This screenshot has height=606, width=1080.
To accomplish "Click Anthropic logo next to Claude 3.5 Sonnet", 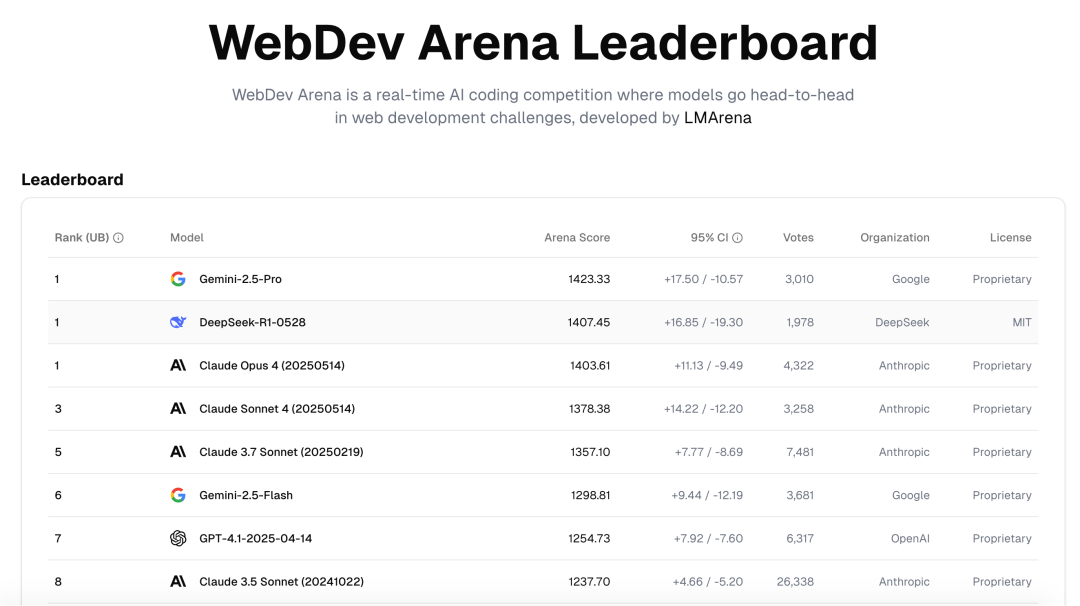I will [178, 582].
